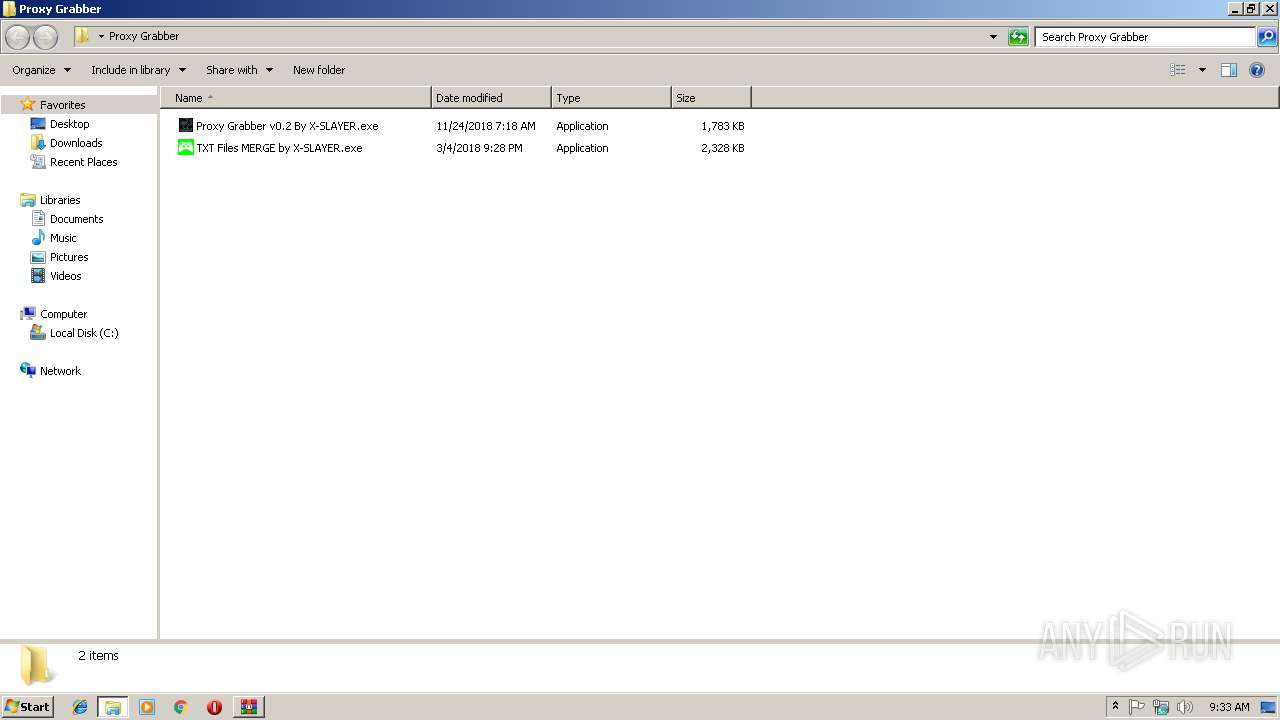Click the Back navigation arrow
1280x720 pixels.
[17, 37]
